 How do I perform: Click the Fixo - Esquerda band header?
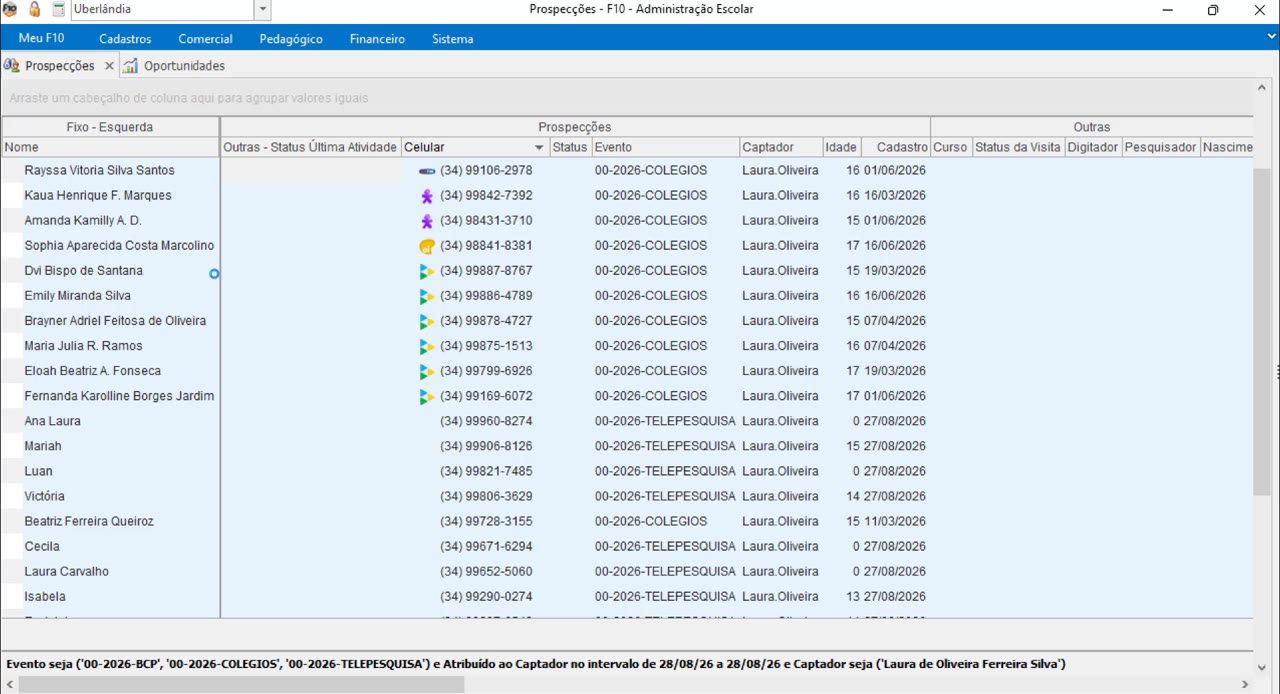[x=110, y=127]
